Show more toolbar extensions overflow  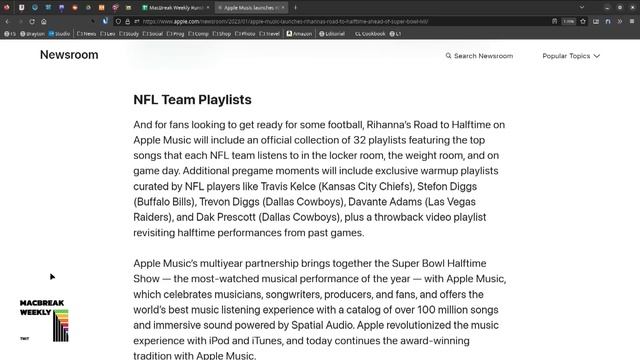pos(620,21)
